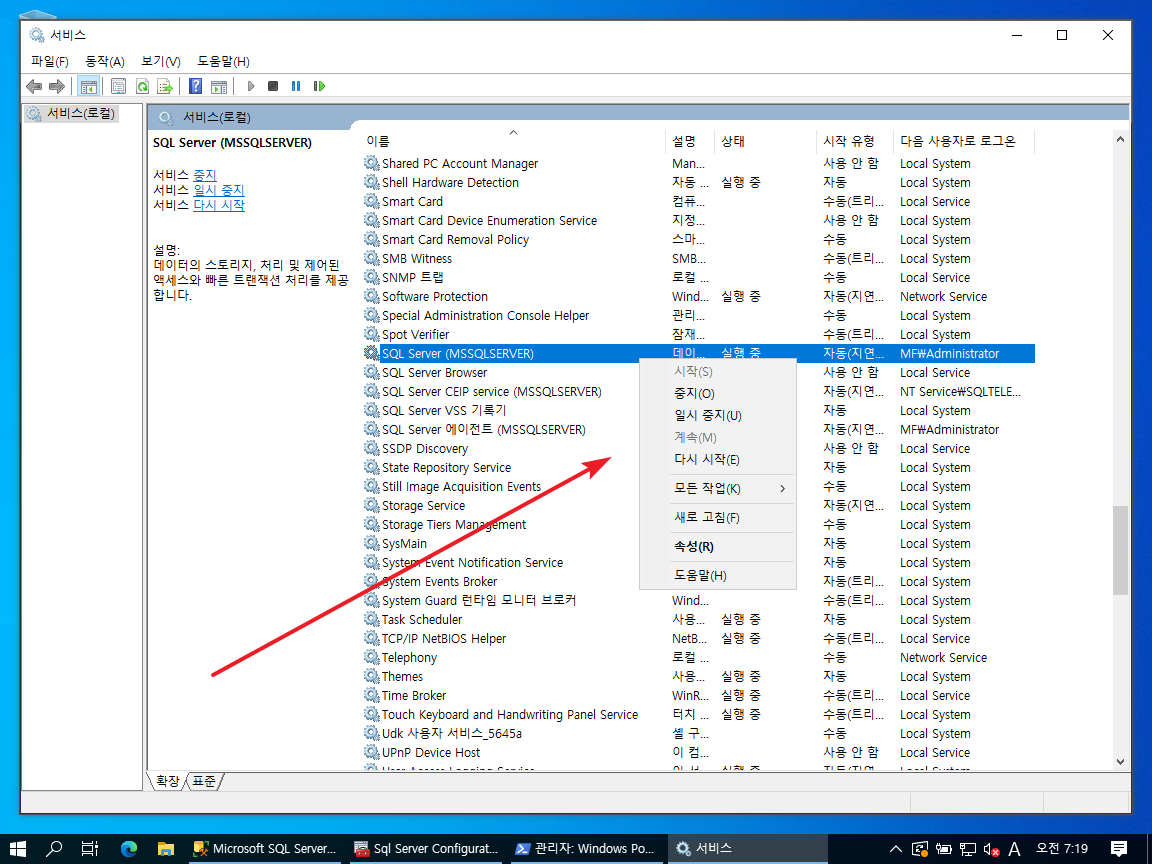Viewport: 1152px width, 864px height.
Task: Open Help via the blue question-mark icon
Action: (x=195, y=87)
